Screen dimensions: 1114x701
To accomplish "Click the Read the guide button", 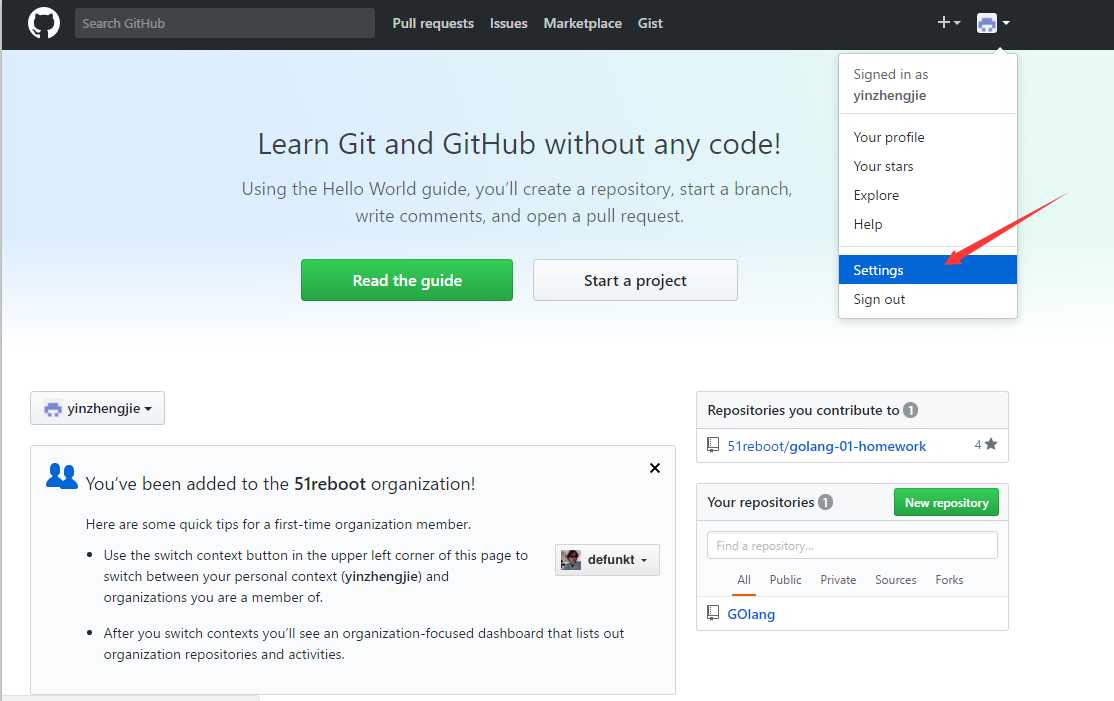I will (x=407, y=280).
